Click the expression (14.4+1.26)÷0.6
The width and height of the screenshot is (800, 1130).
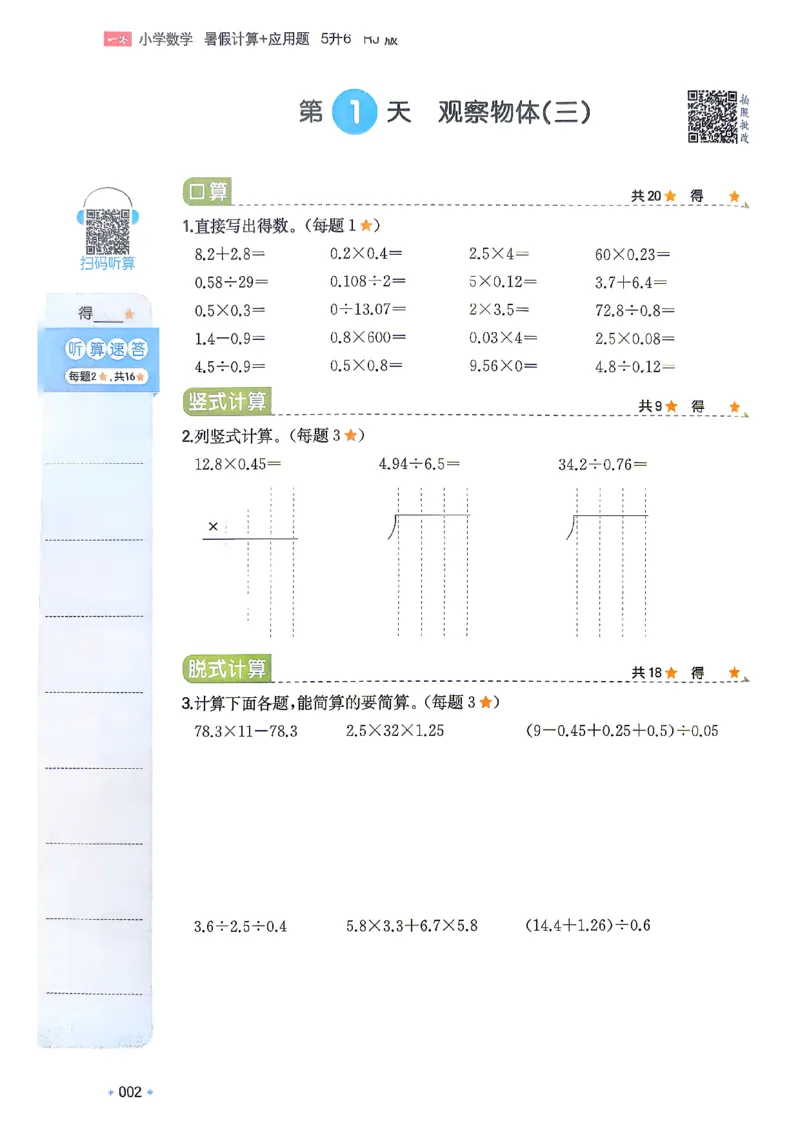[587, 925]
